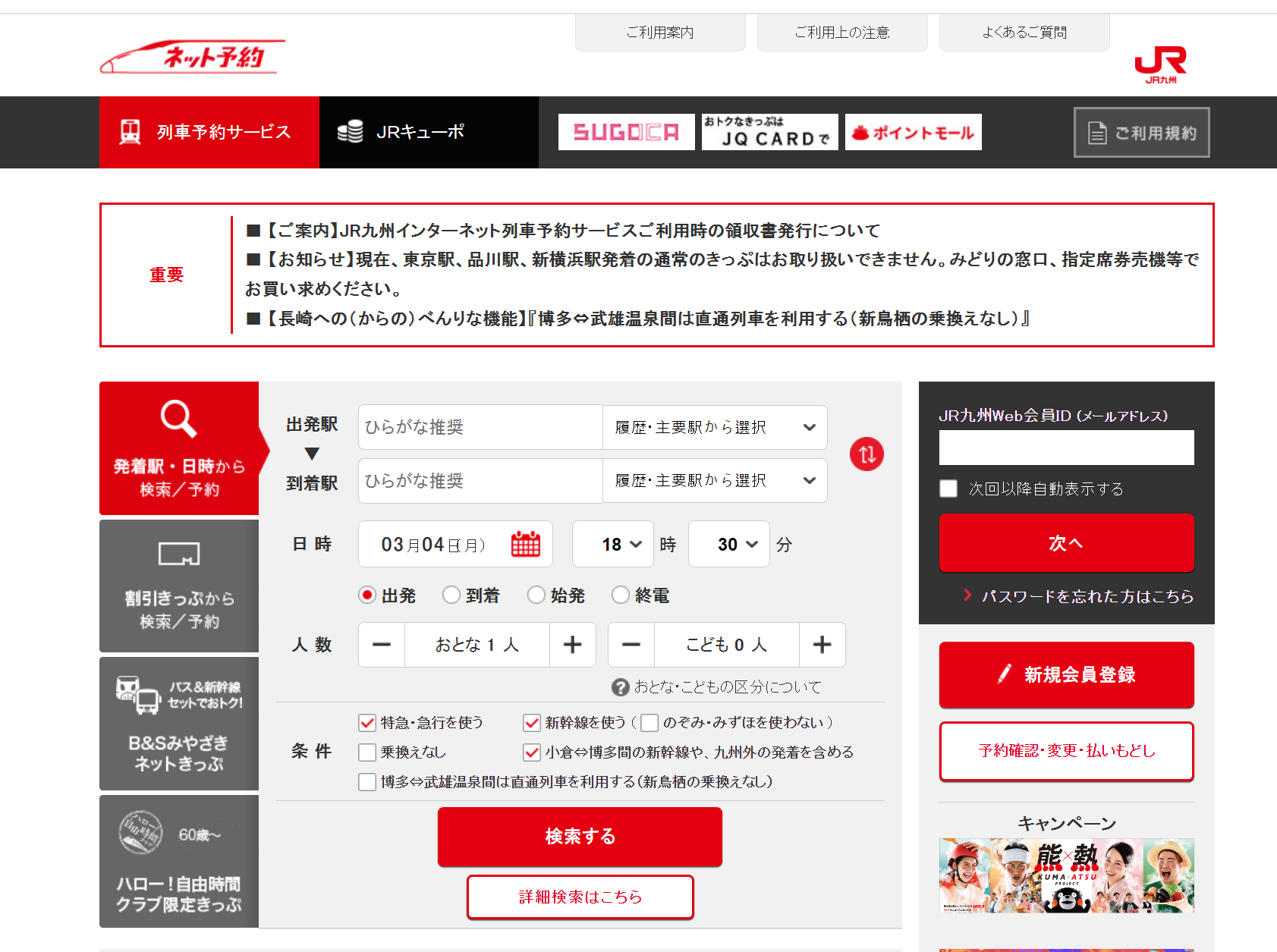This screenshot has width=1277, height=952.
Task: Click the 60歳 stamp icon
Action: coord(140,832)
